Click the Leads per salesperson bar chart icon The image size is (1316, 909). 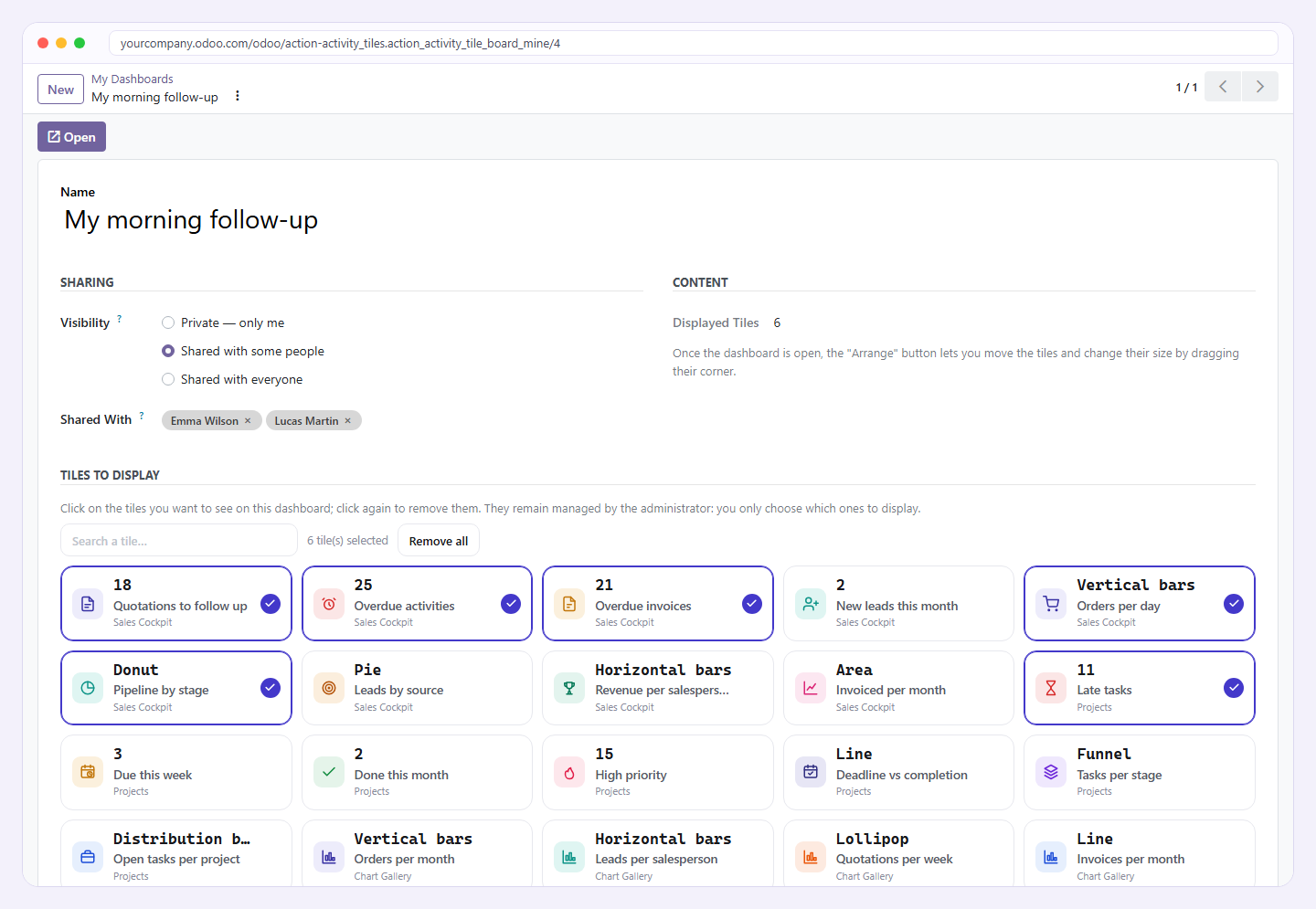pos(569,857)
